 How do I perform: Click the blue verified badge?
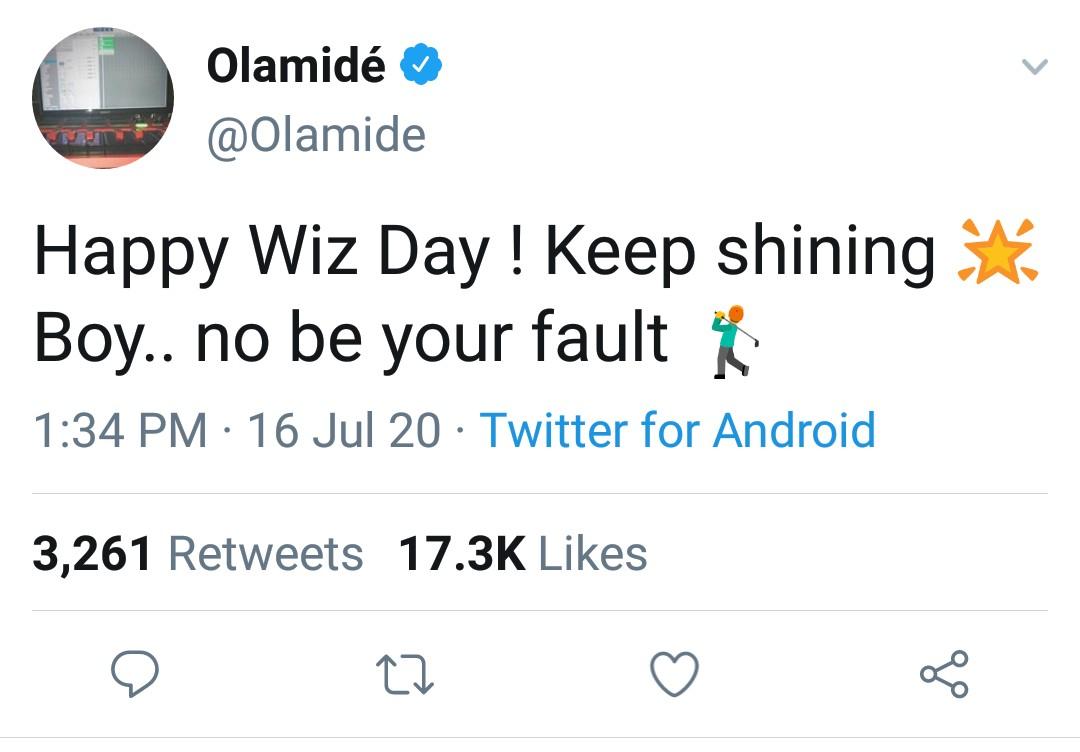pyautogui.click(x=421, y=67)
